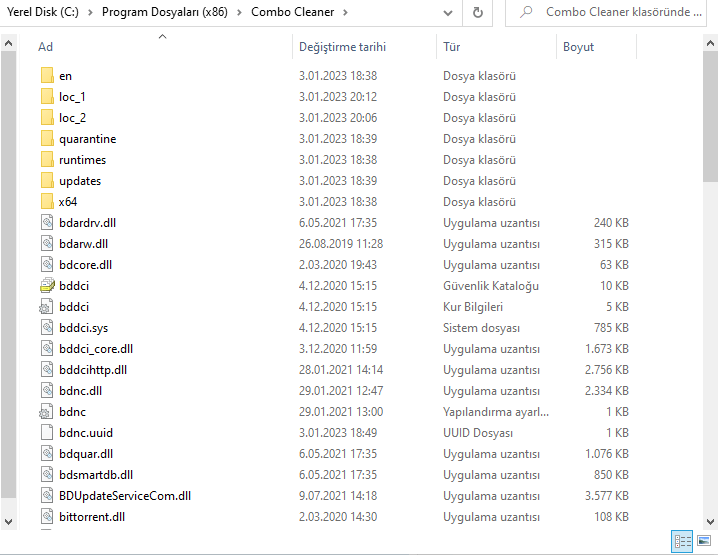The image size is (718, 555).
Task: Click the bdquar.dll file icon
Action: tap(47, 454)
